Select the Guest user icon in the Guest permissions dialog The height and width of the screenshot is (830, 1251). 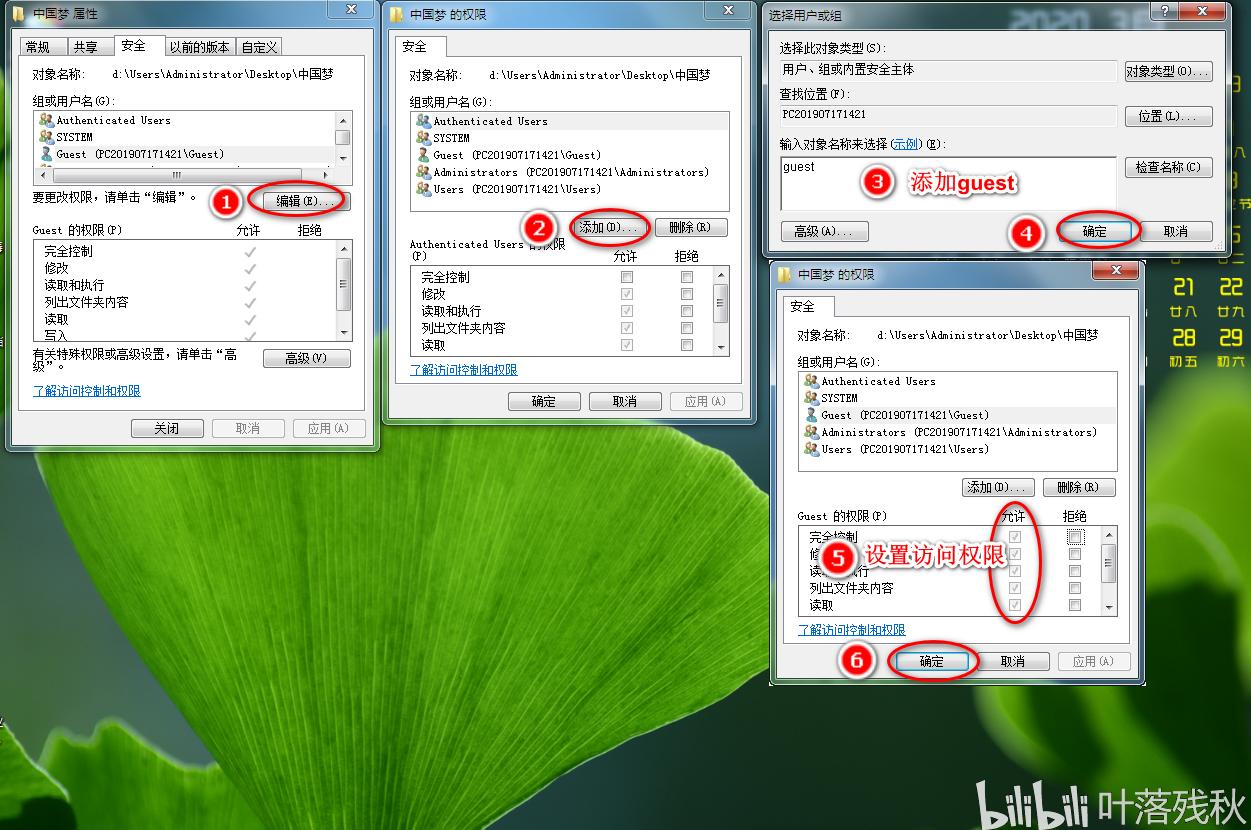(x=810, y=415)
